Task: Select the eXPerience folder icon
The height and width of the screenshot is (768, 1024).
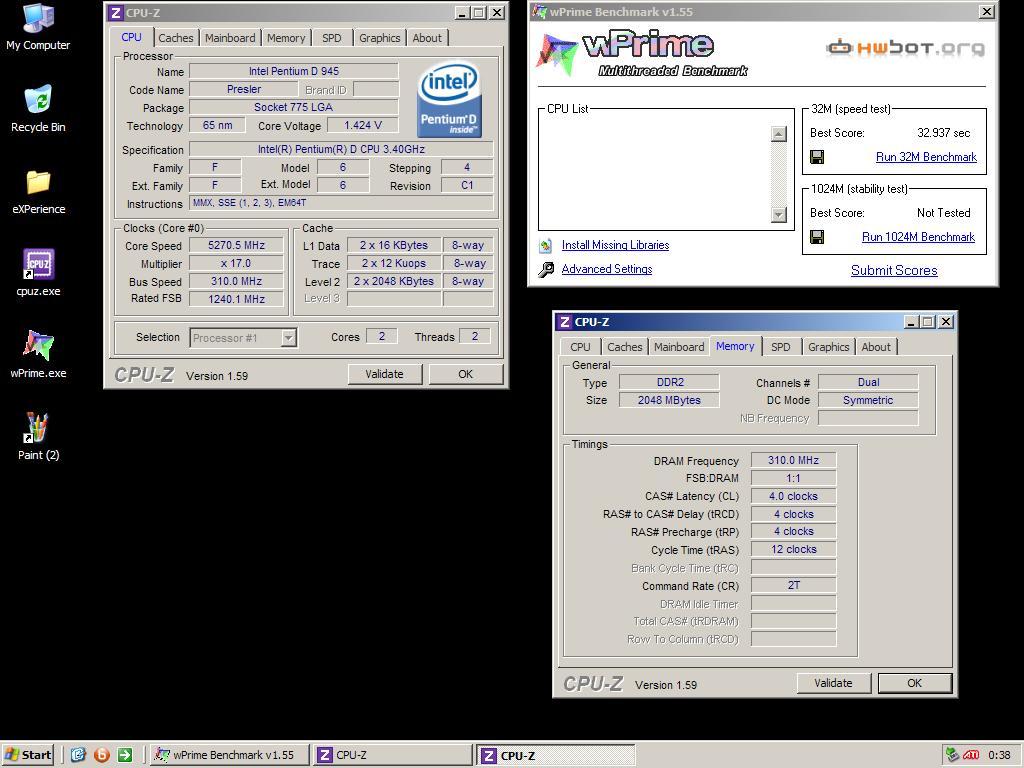Action: click(38, 191)
